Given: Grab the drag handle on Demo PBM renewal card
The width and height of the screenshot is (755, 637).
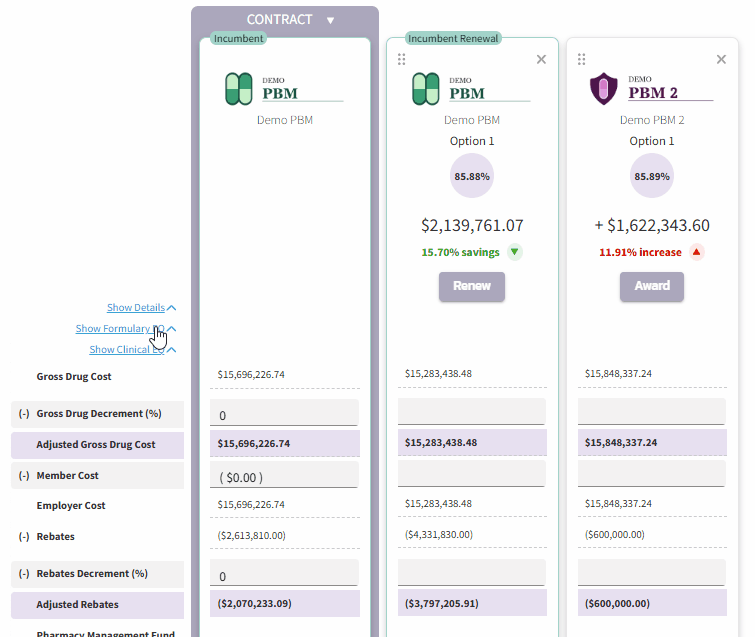Looking at the screenshot, I should pyautogui.click(x=402, y=59).
